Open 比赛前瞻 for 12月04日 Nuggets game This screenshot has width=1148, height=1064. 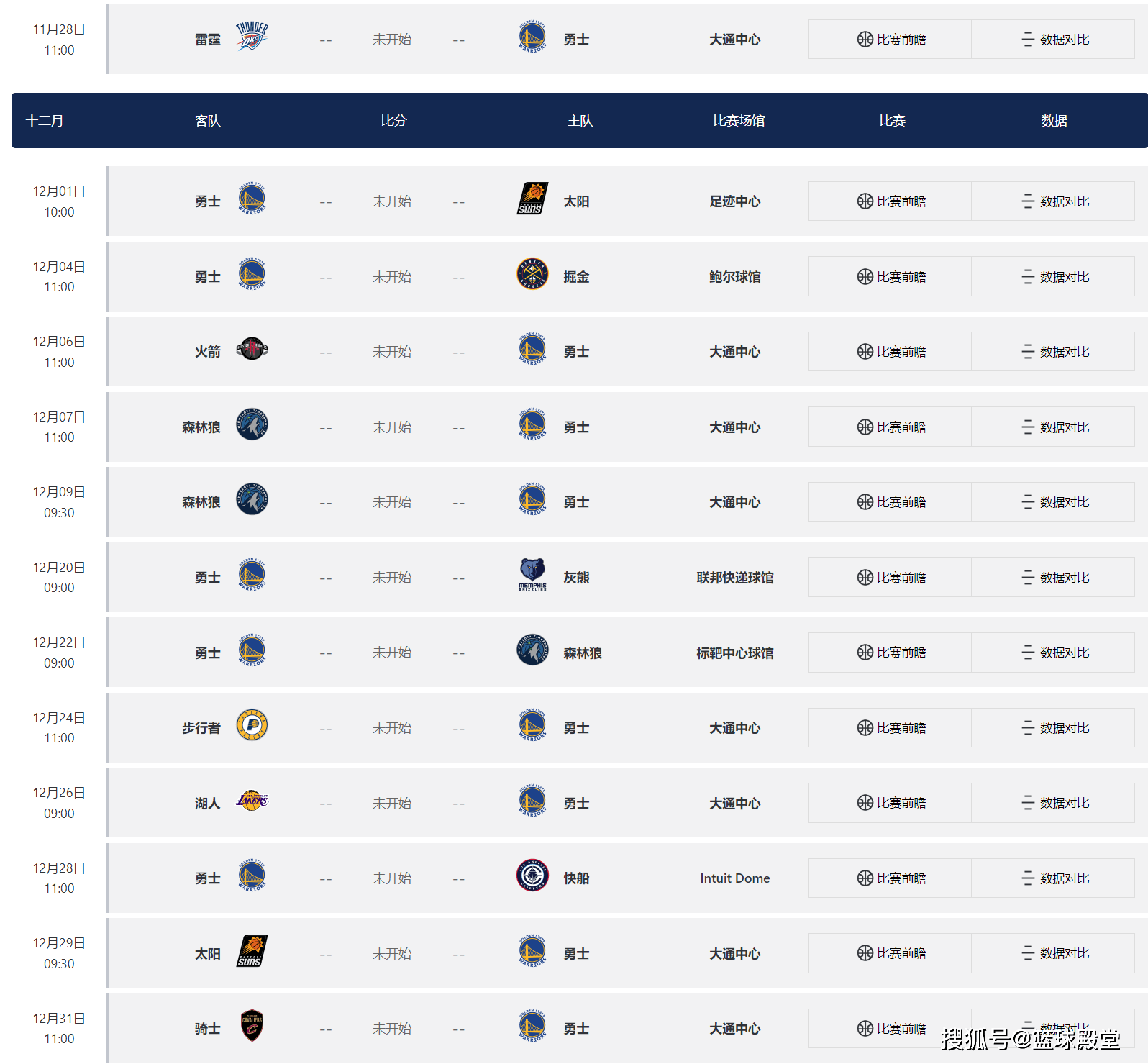click(x=890, y=276)
